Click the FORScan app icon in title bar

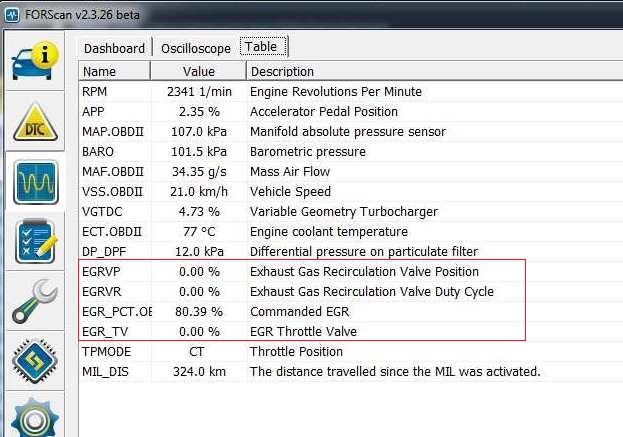pyautogui.click(x=12, y=12)
